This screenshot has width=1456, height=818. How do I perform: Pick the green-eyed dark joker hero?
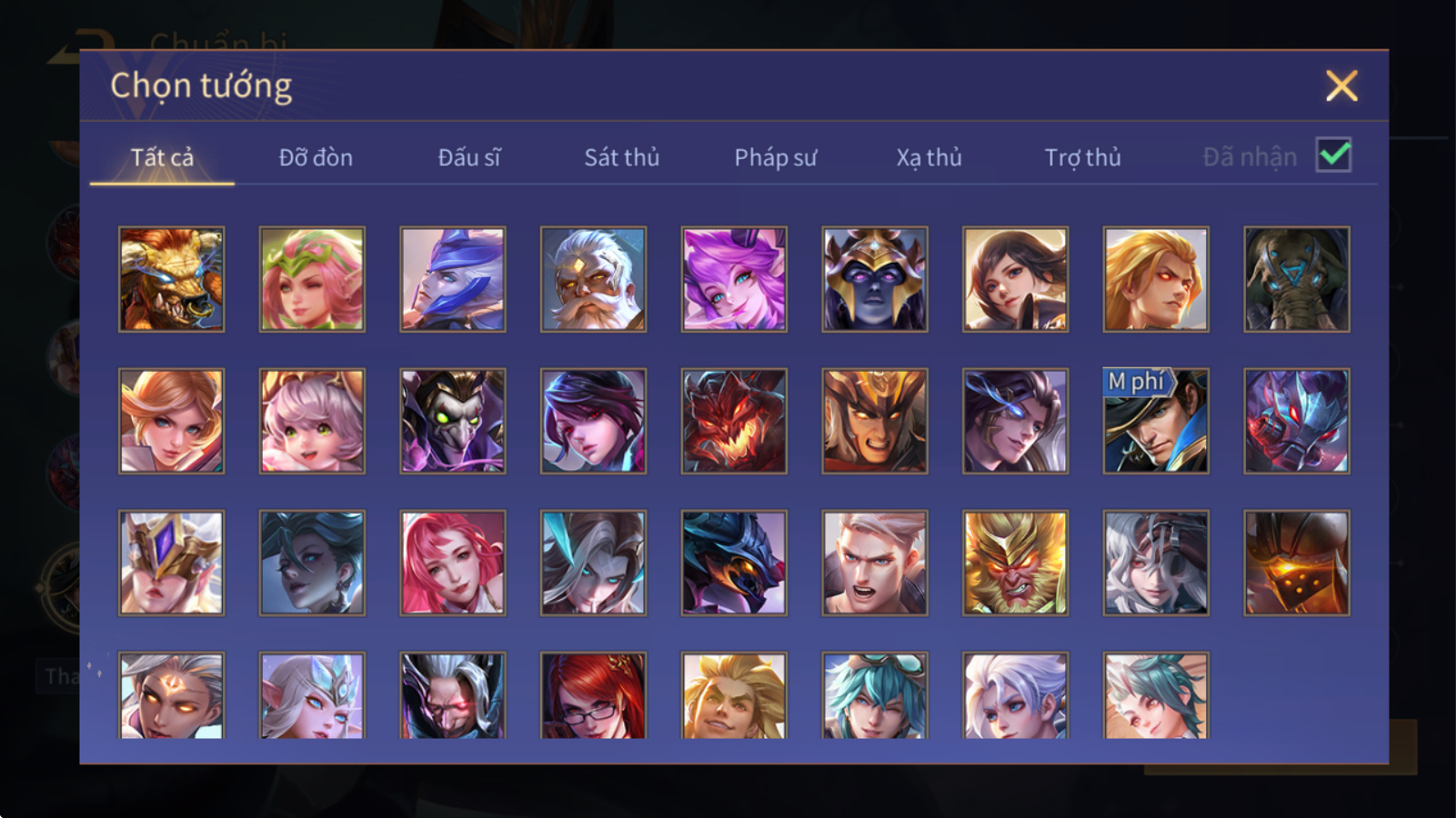(453, 421)
